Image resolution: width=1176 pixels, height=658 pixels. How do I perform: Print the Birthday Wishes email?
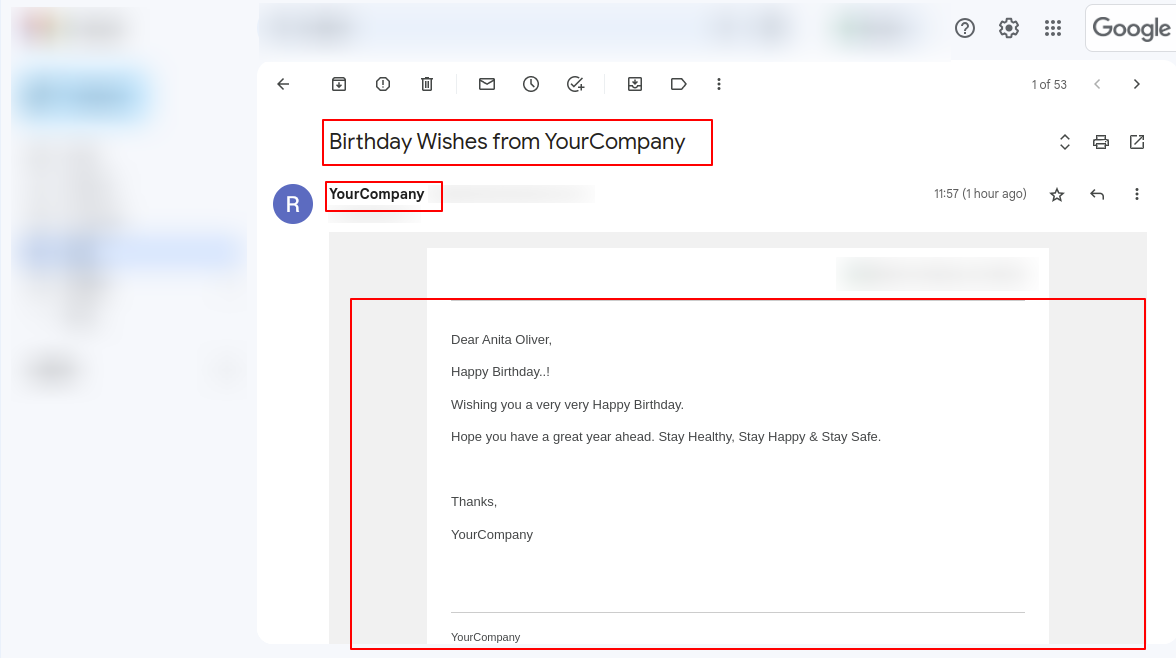1101,142
